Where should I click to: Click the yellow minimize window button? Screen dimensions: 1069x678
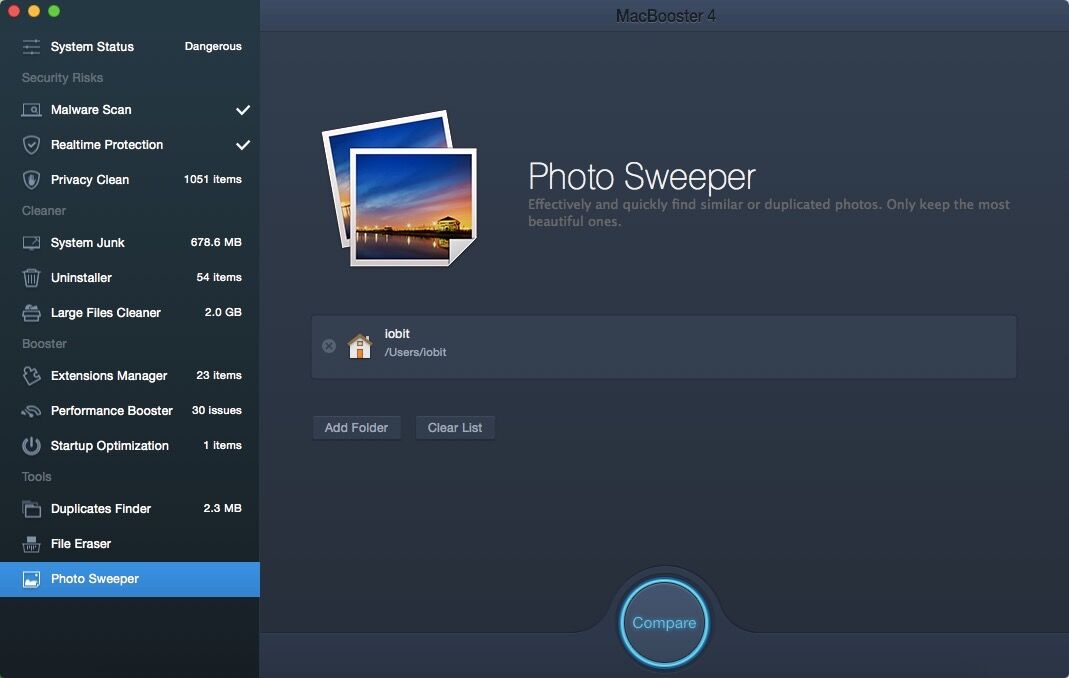(33, 11)
